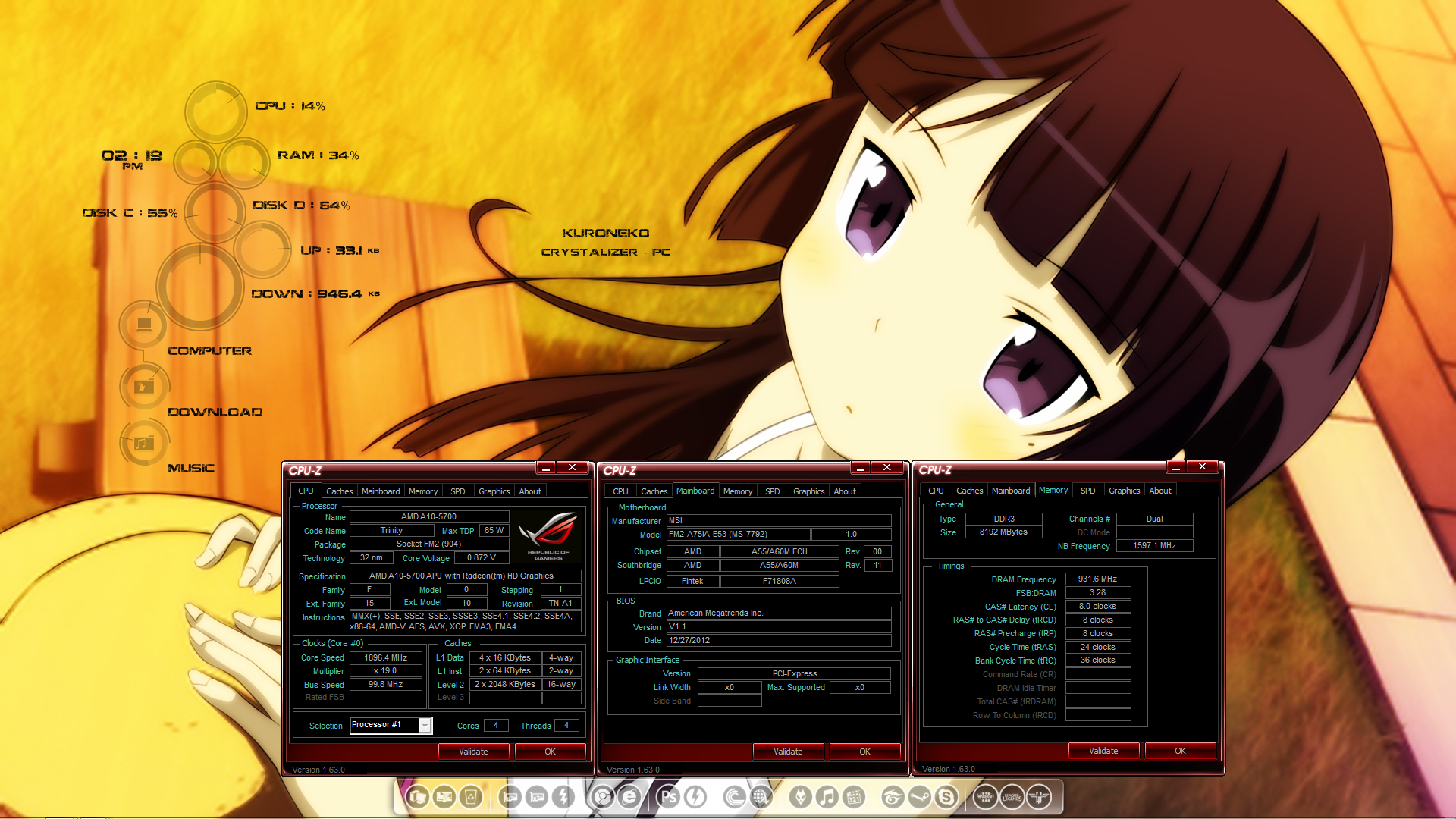Click Validate in the Memory CPU-Z window
This screenshot has height=819, width=1456.
click(1103, 751)
